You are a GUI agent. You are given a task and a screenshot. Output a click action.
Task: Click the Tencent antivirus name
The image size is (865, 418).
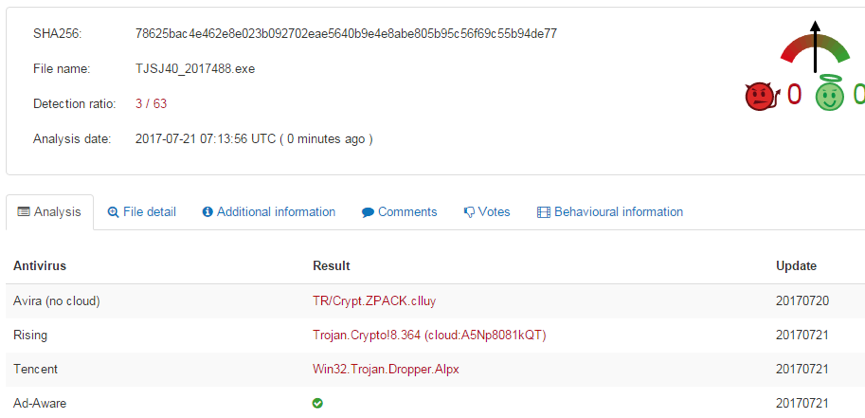point(35,369)
